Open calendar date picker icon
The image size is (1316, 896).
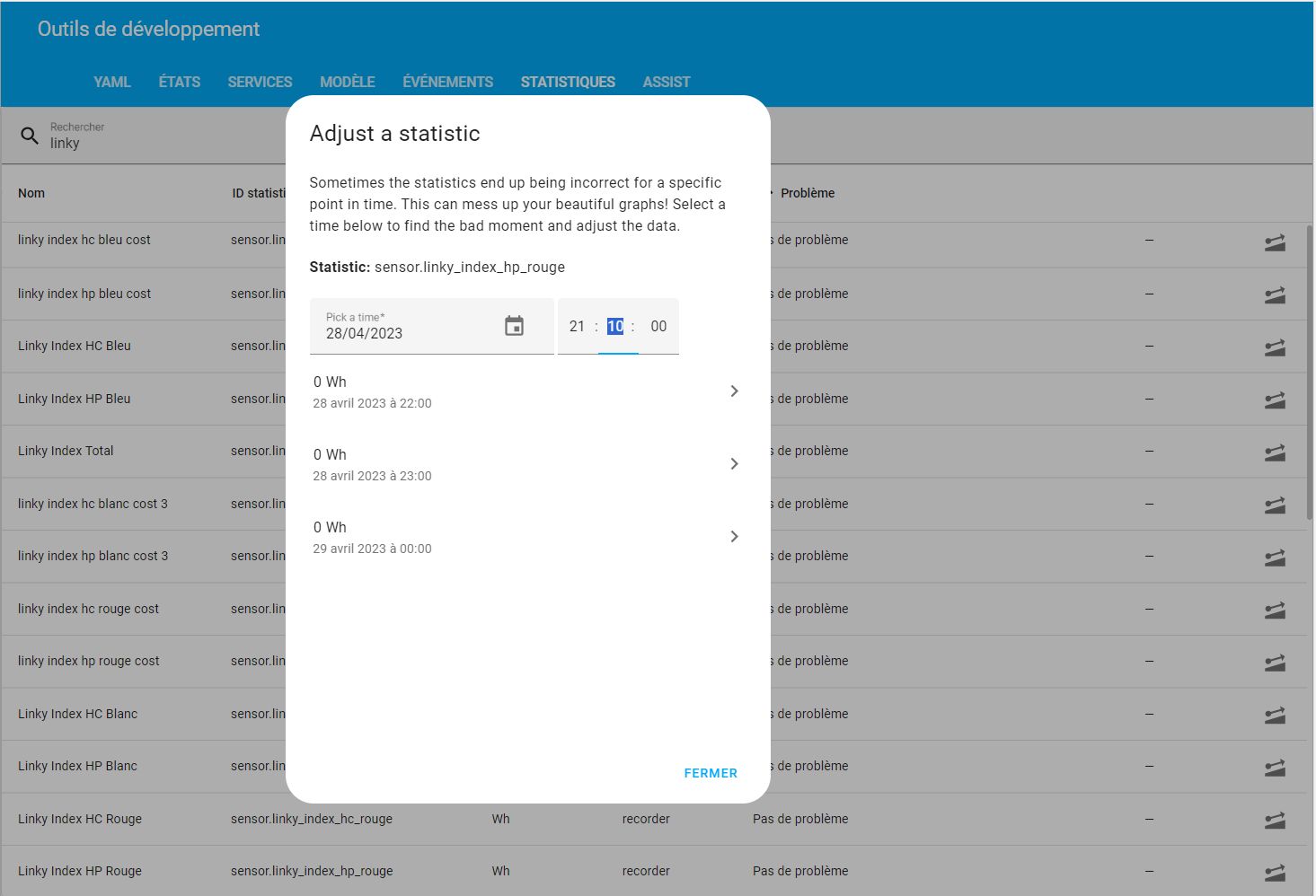click(514, 326)
